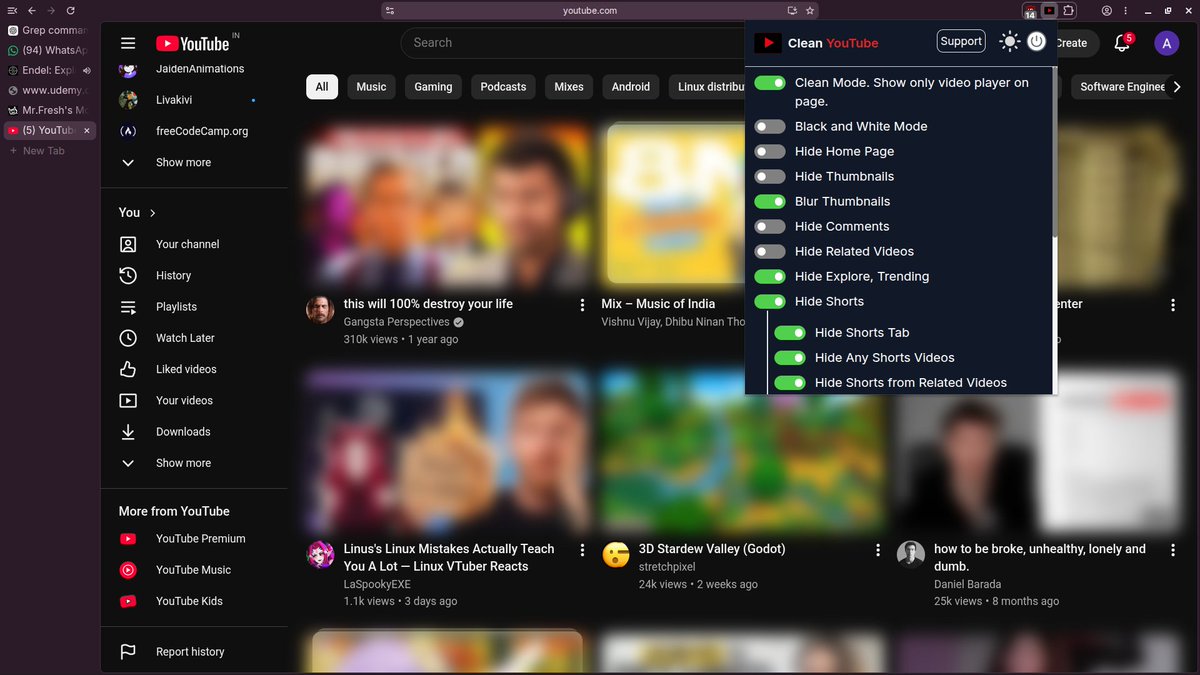Open Playlists in sidebar
1200x675 pixels.
tap(193, 307)
